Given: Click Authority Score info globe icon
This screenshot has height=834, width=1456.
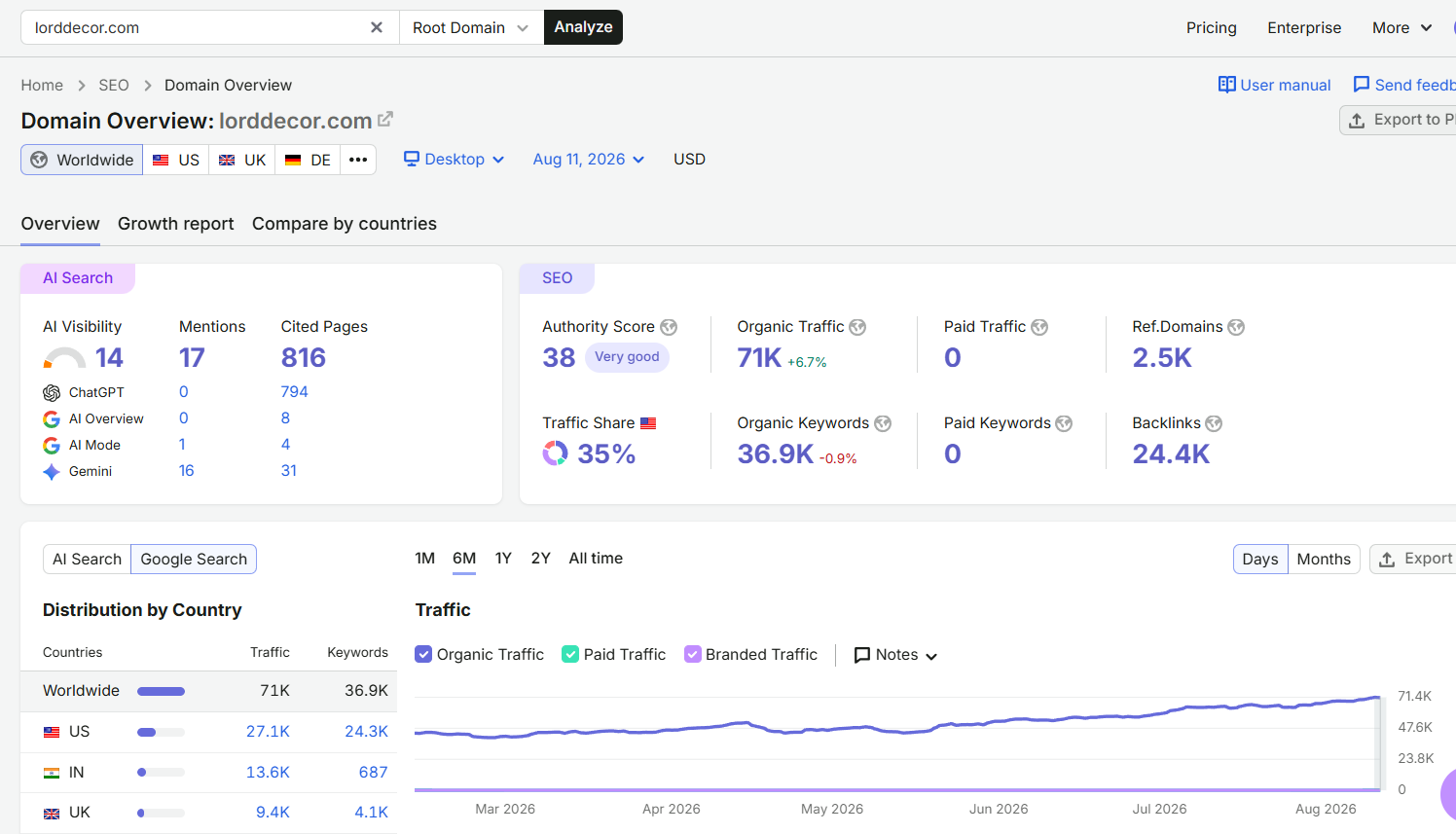Looking at the screenshot, I should pos(669,327).
